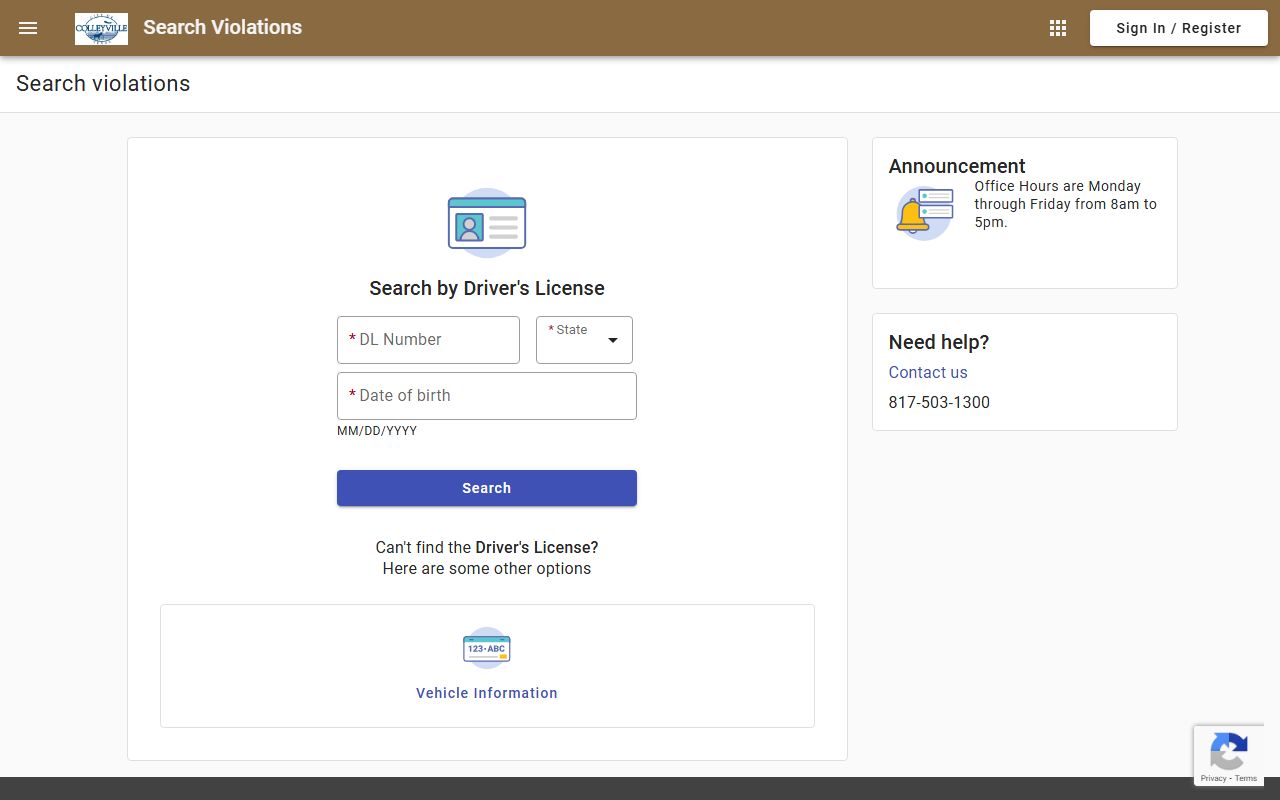Select the phone number 817-503-1300
The height and width of the screenshot is (800, 1280).
point(939,402)
